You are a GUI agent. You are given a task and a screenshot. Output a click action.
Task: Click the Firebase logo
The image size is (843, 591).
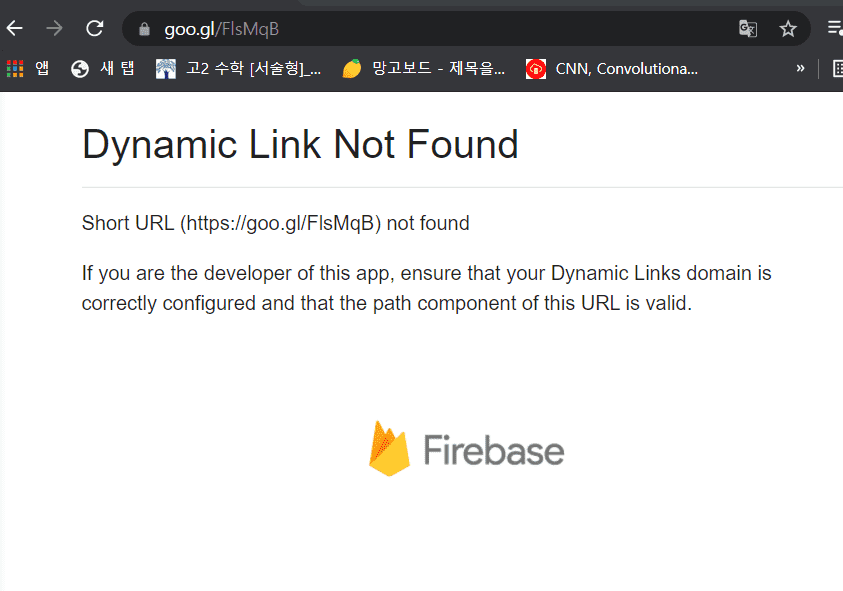(x=466, y=449)
